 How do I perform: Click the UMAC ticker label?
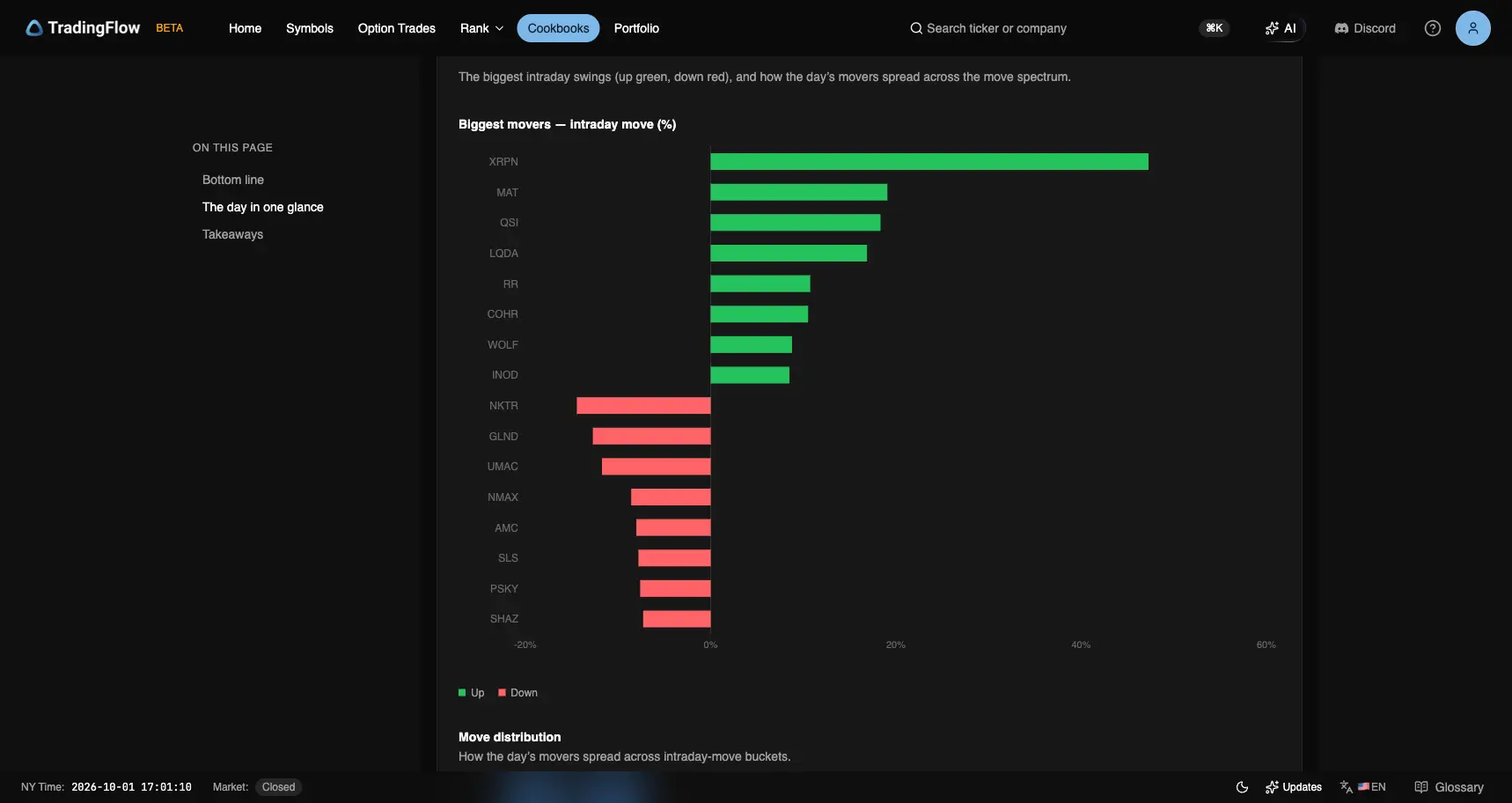click(x=503, y=467)
